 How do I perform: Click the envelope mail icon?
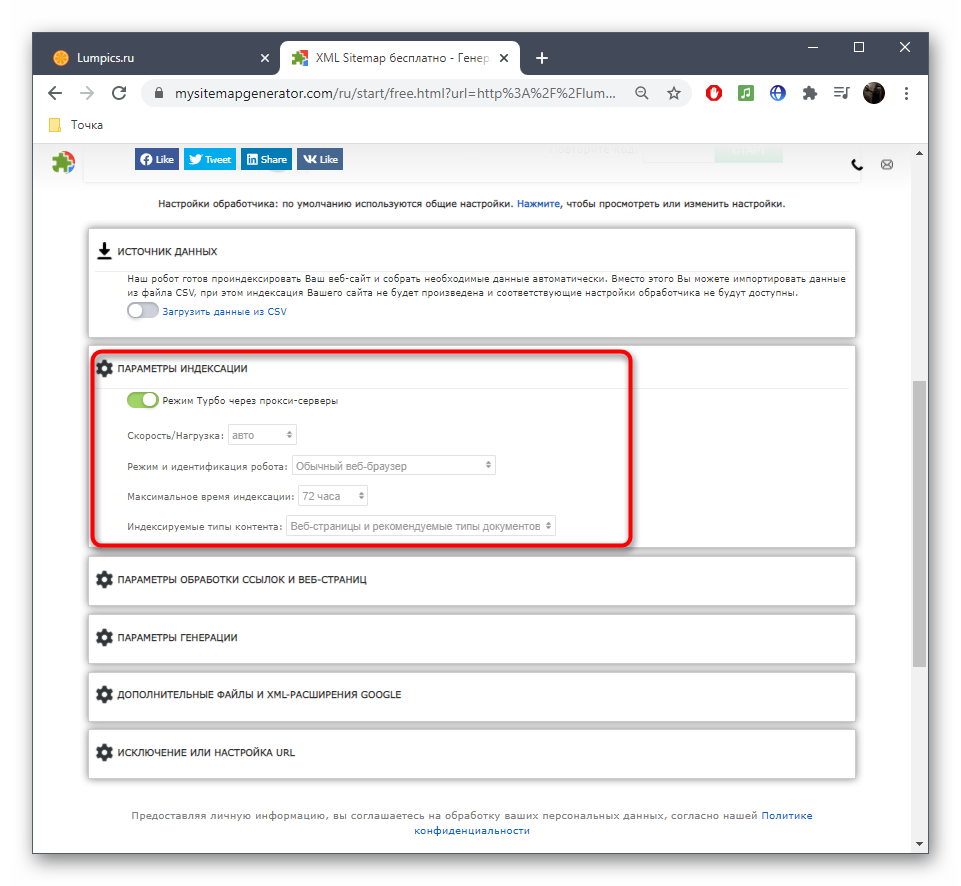886,164
